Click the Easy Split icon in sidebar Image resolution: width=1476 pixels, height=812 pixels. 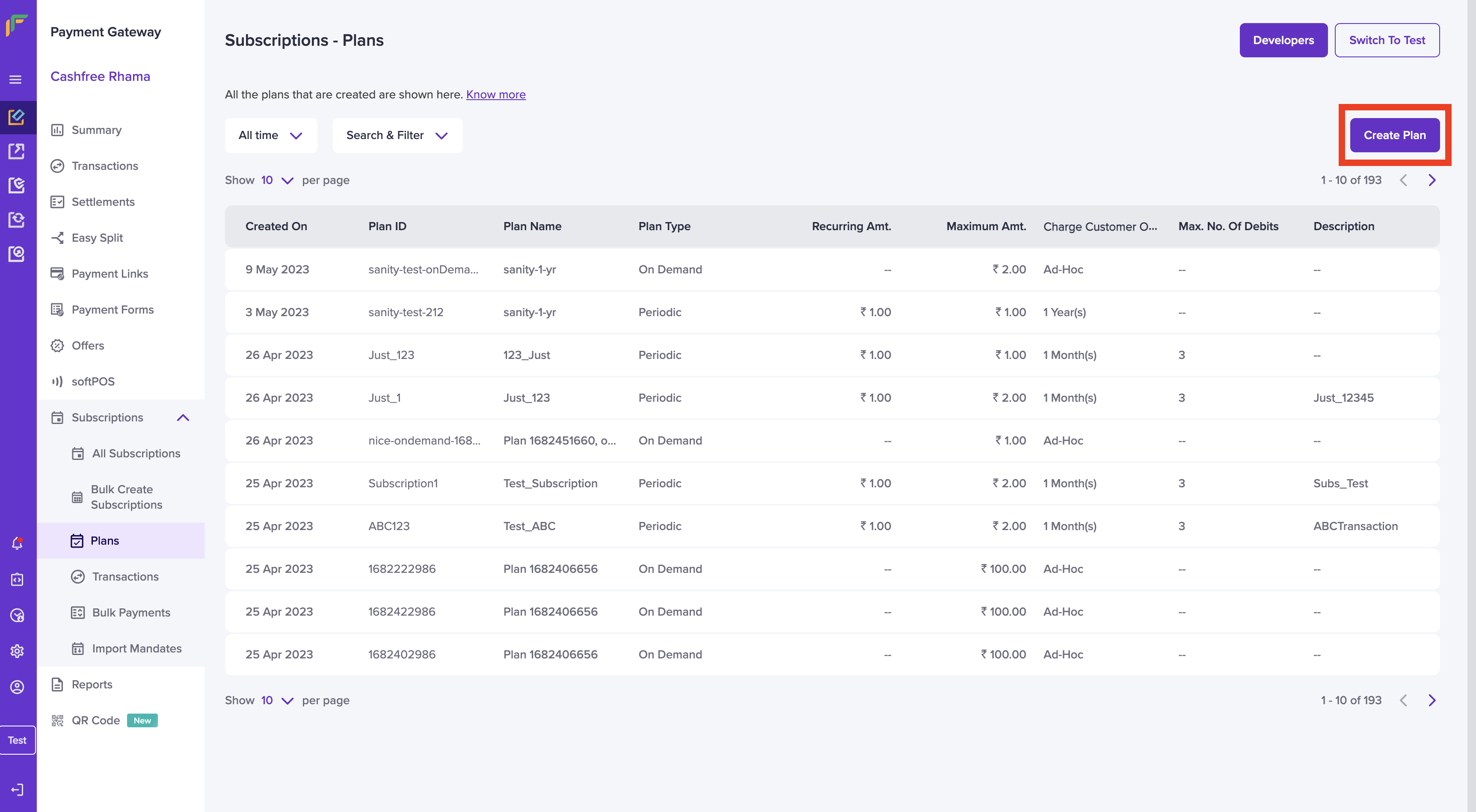57,238
